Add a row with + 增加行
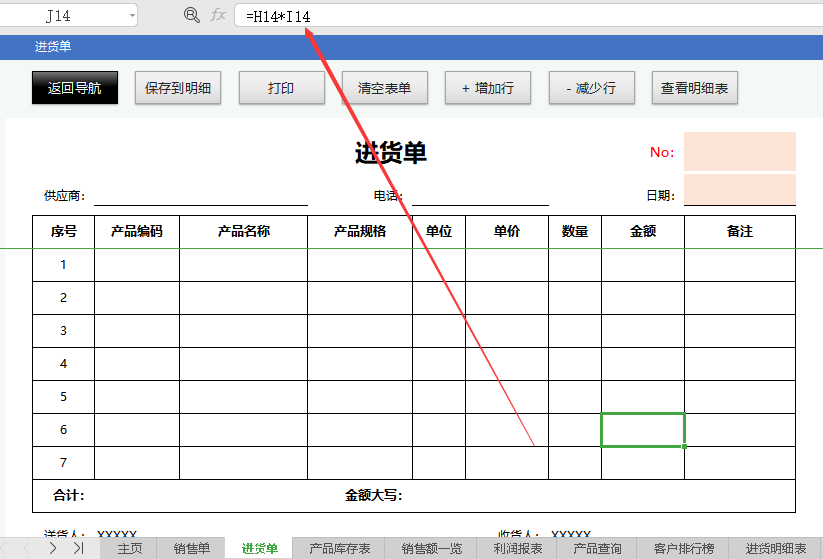The width and height of the screenshot is (823, 559). coord(487,88)
